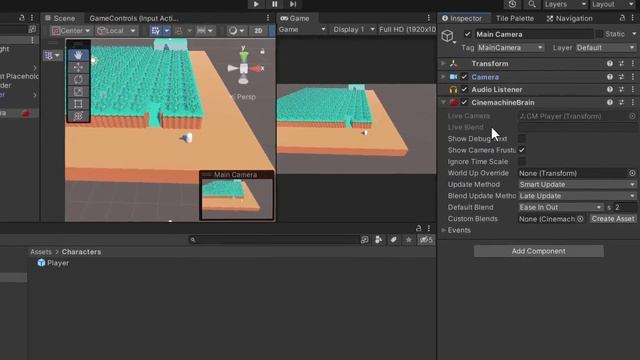Start Play mode with the Play button
The width and height of the screenshot is (640, 360).
256,4
